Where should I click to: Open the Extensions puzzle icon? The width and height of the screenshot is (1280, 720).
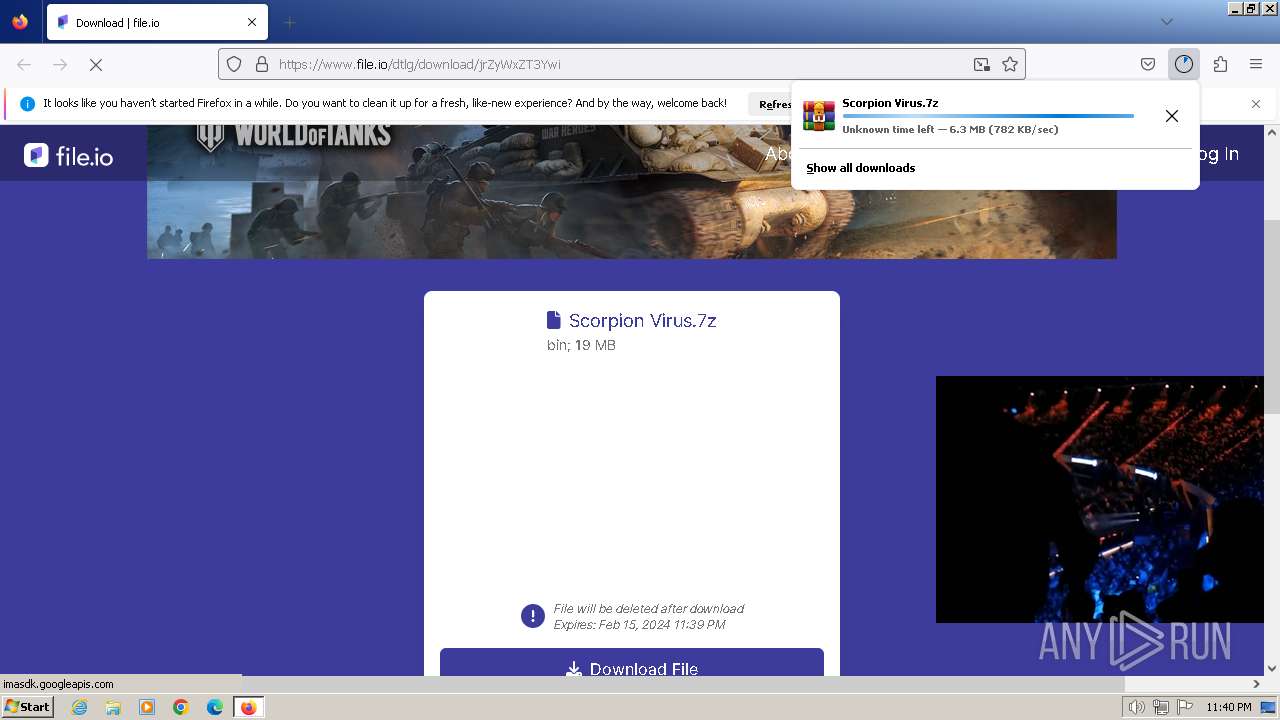point(1220,64)
